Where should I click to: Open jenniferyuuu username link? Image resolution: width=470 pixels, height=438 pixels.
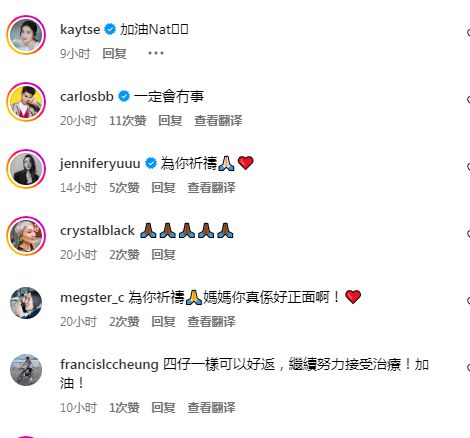coord(100,164)
